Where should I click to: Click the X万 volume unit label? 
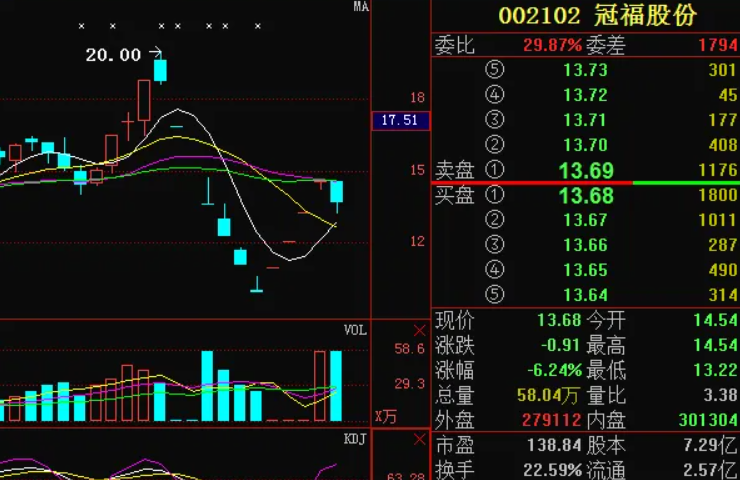tap(386, 417)
